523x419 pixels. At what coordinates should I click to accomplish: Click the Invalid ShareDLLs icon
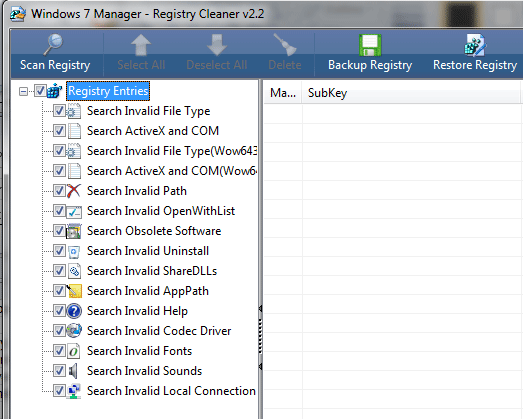tap(74, 271)
